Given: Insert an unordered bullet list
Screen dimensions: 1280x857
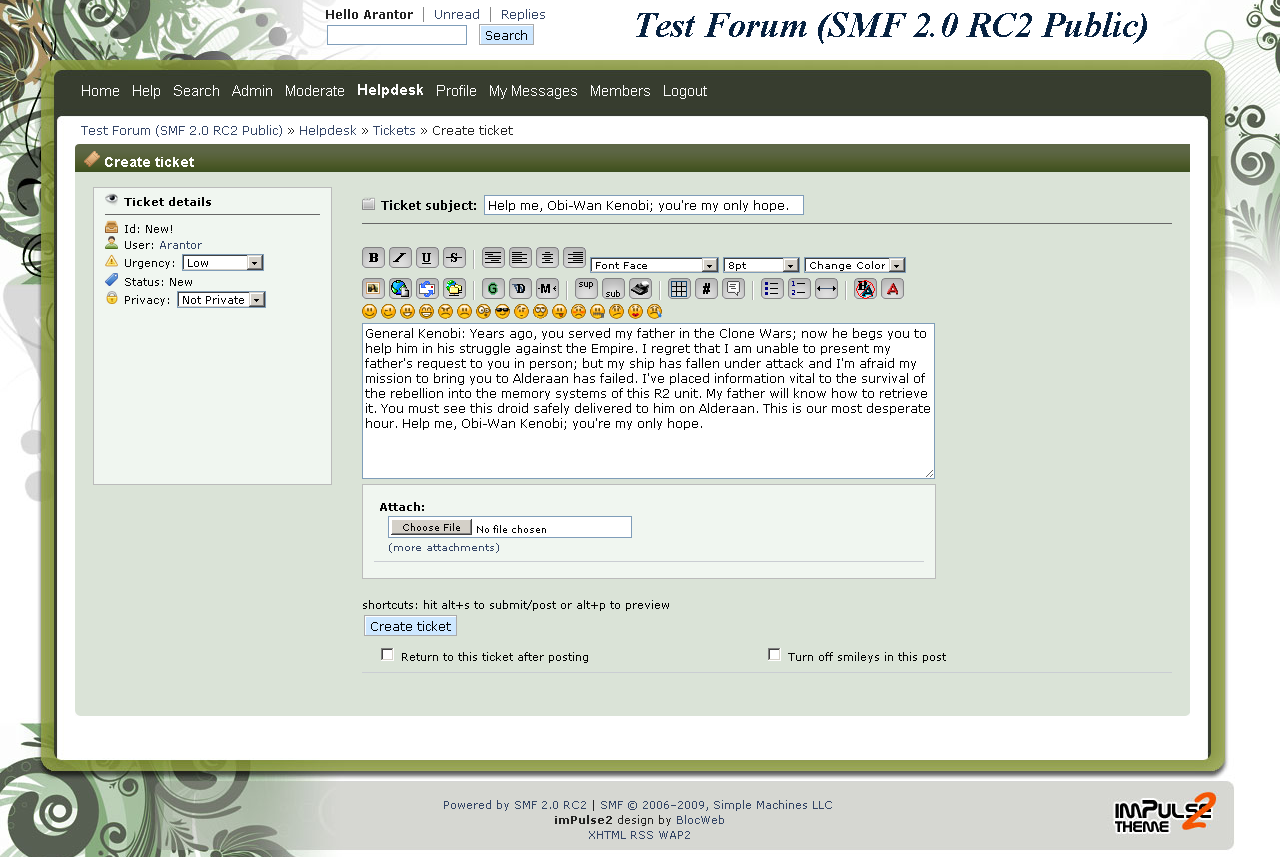Looking at the screenshot, I should pyautogui.click(x=772, y=289).
